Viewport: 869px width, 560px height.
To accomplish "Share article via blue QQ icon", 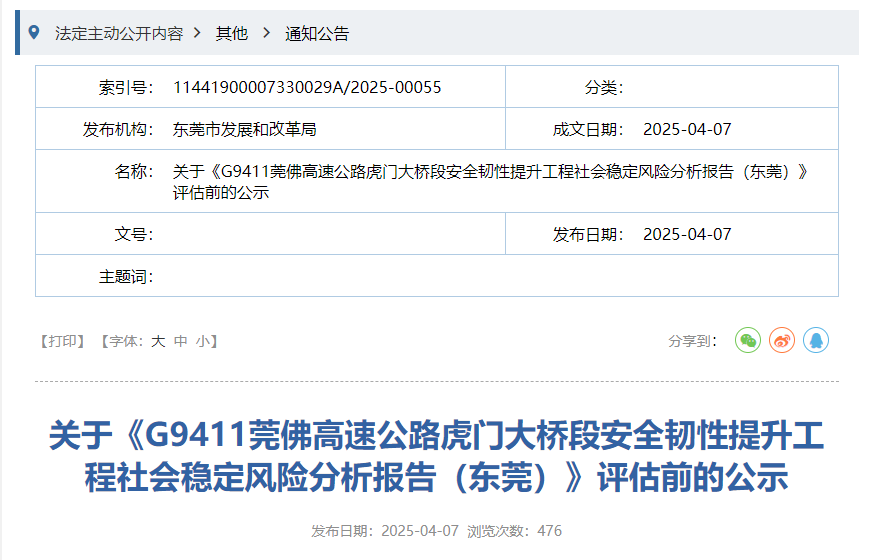I will [816, 340].
